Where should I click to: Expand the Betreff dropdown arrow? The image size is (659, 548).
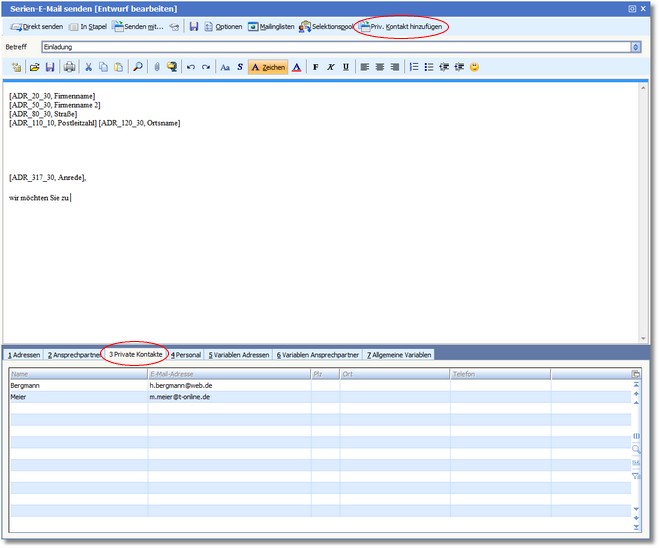(x=636, y=47)
